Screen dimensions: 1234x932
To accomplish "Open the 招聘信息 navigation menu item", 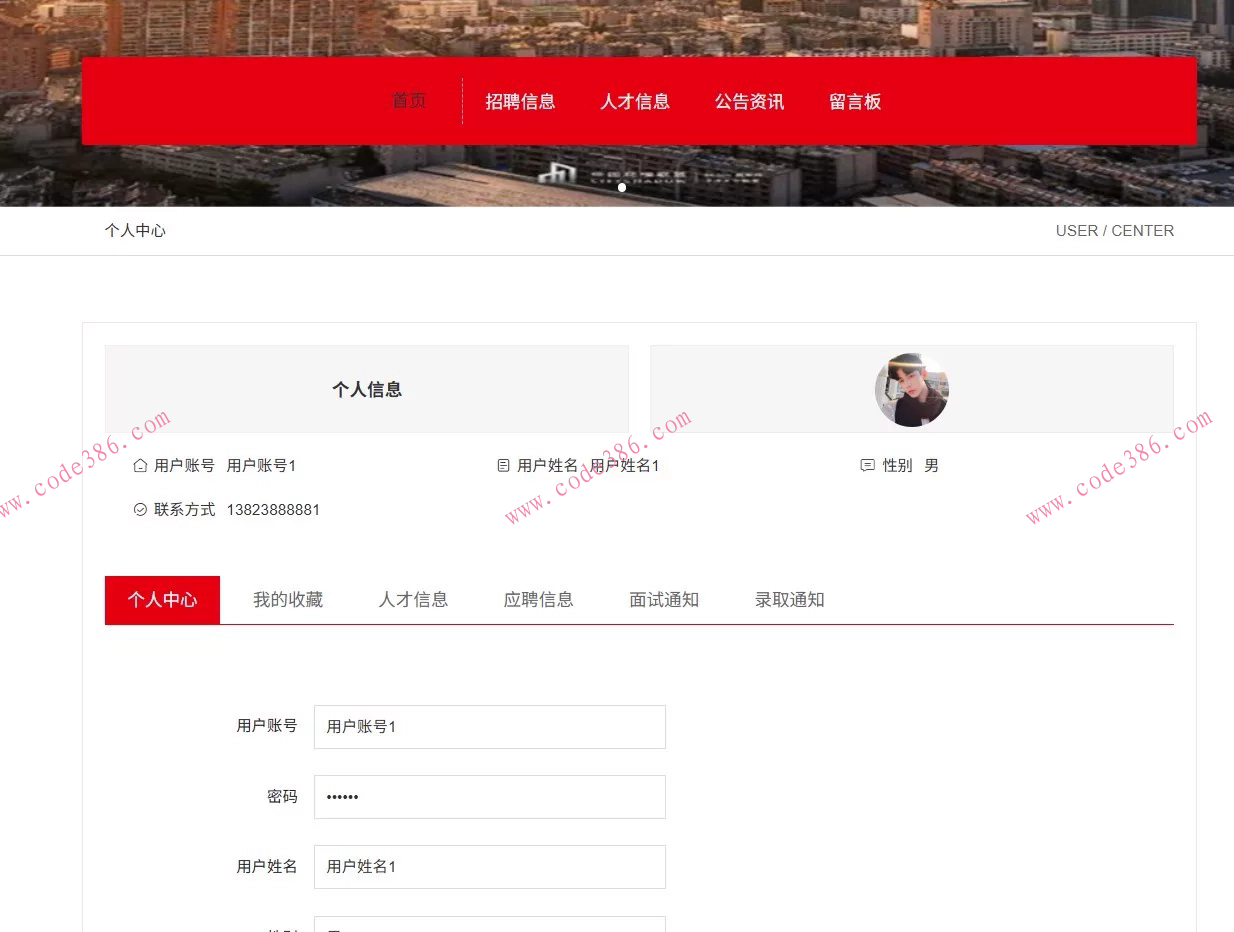I will (x=520, y=100).
